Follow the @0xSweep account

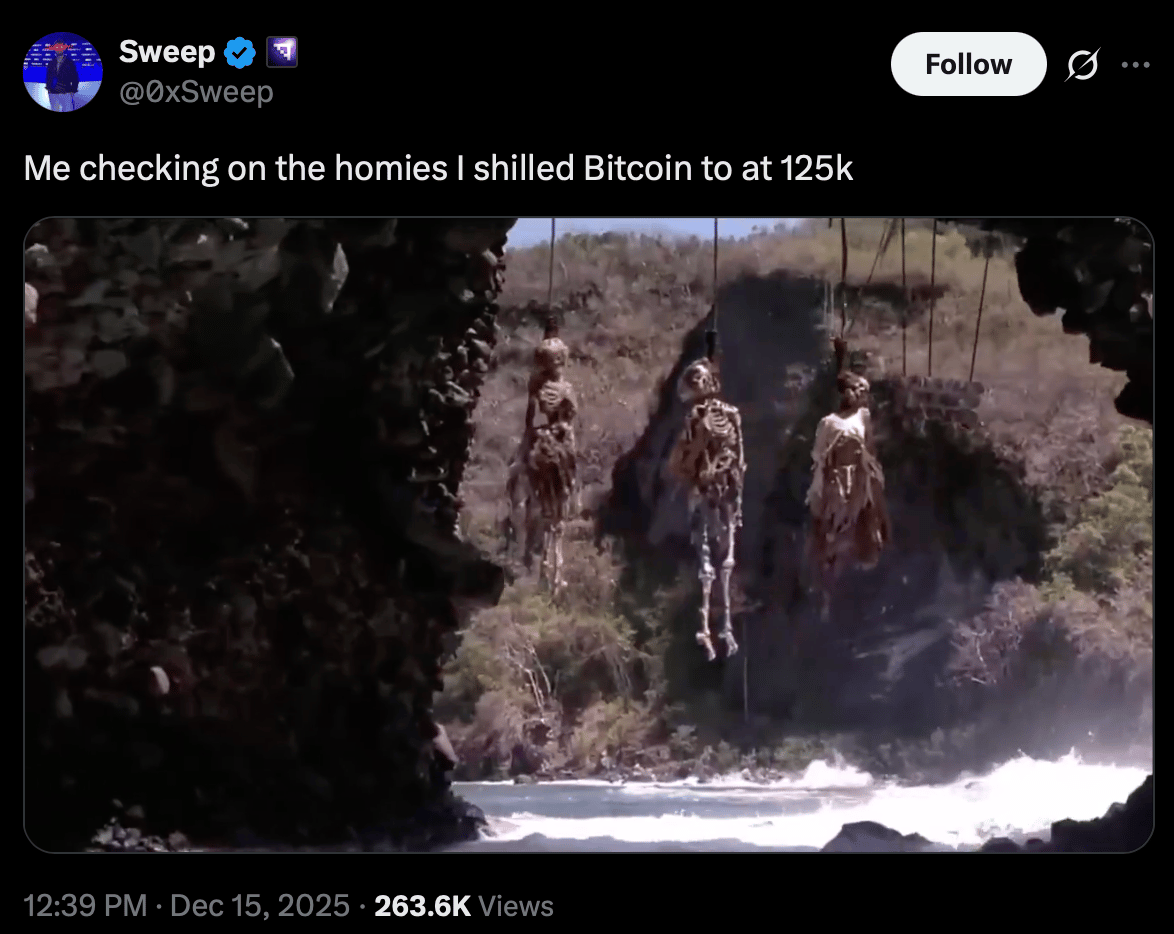coord(968,64)
